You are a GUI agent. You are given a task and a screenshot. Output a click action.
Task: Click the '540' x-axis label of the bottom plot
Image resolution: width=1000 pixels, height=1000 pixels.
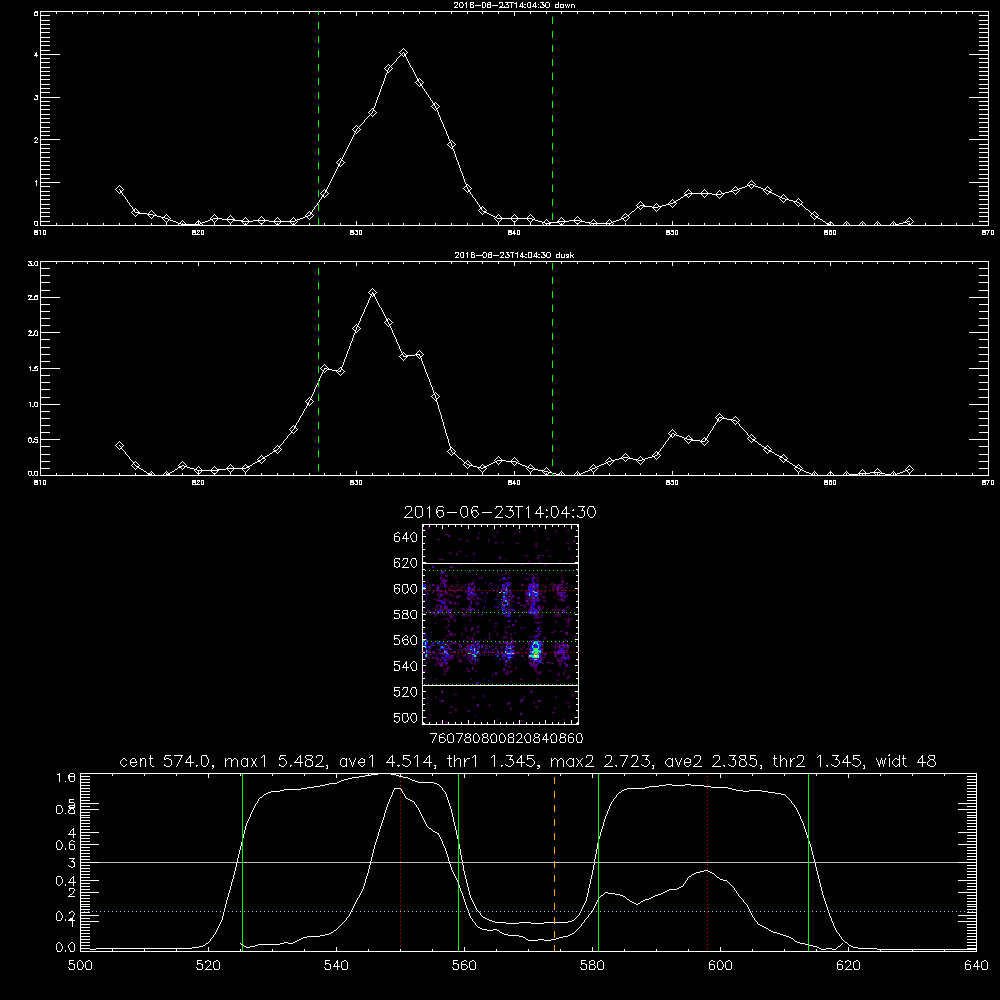click(x=336, y=966)
